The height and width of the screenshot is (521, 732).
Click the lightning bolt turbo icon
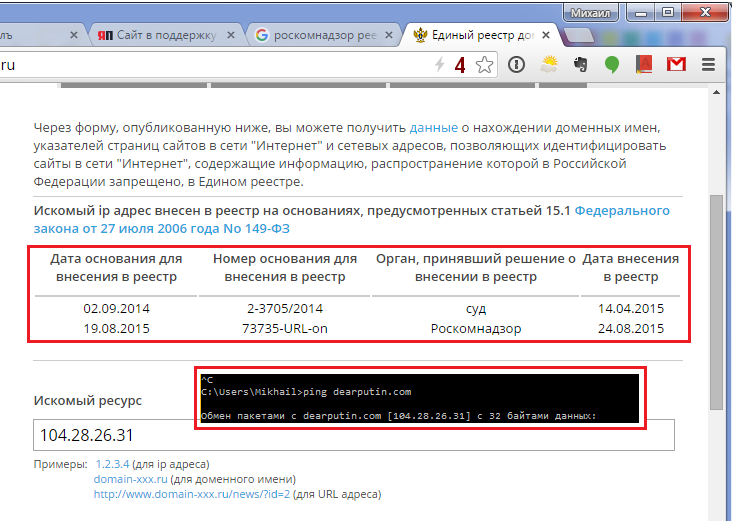pos(439,64)
